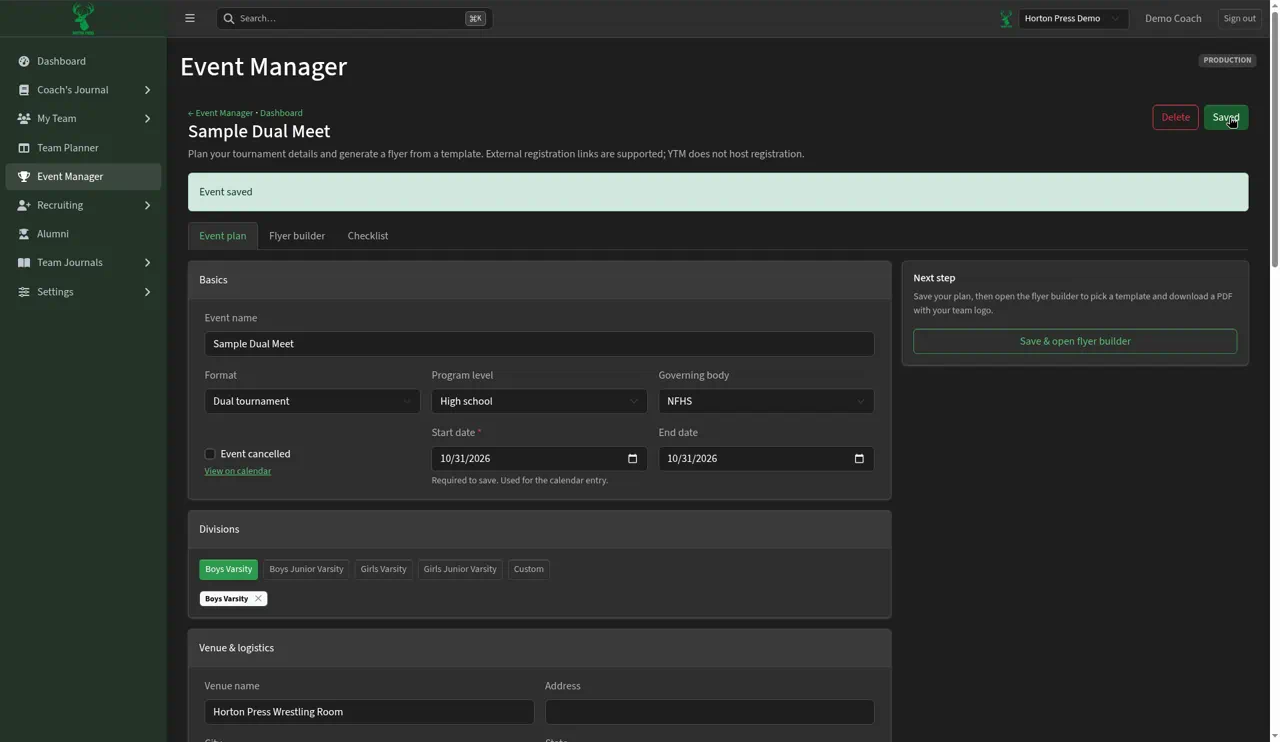Image resolution: width=1280 pixels, height=742 pixels.
Task: Open the View on calendar link
Action: pos(238,471)
